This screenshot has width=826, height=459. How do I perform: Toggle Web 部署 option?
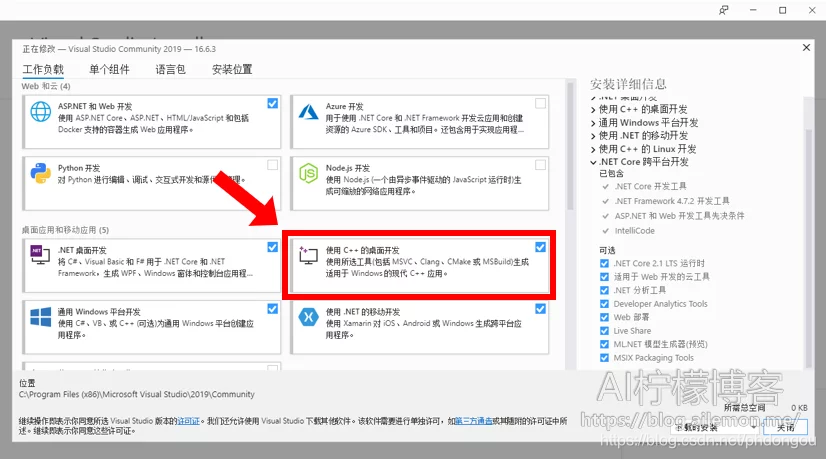coord(604,317)
